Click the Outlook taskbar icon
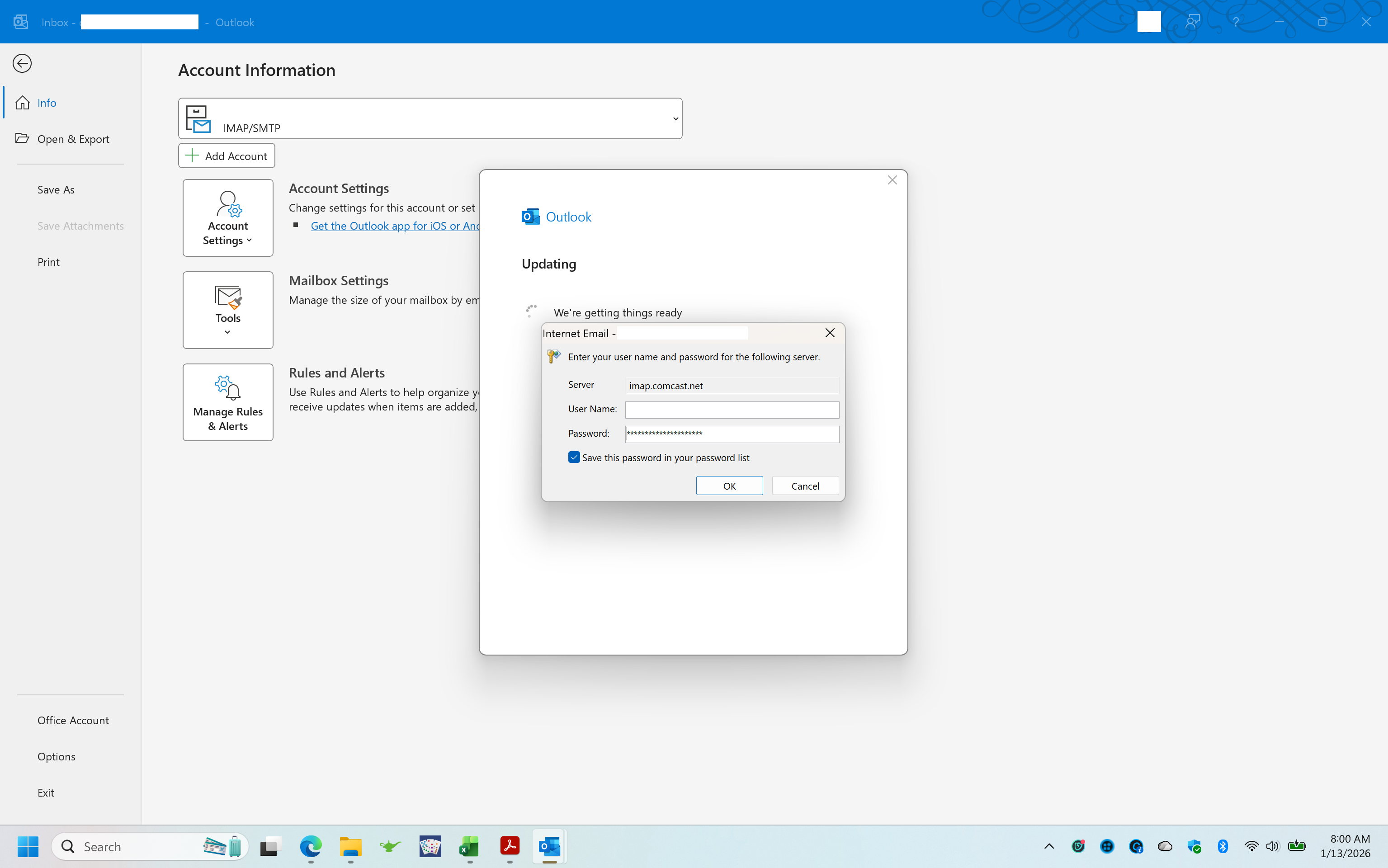Image resolution: width=1388 pixels, height=868 pixels. 549,846
